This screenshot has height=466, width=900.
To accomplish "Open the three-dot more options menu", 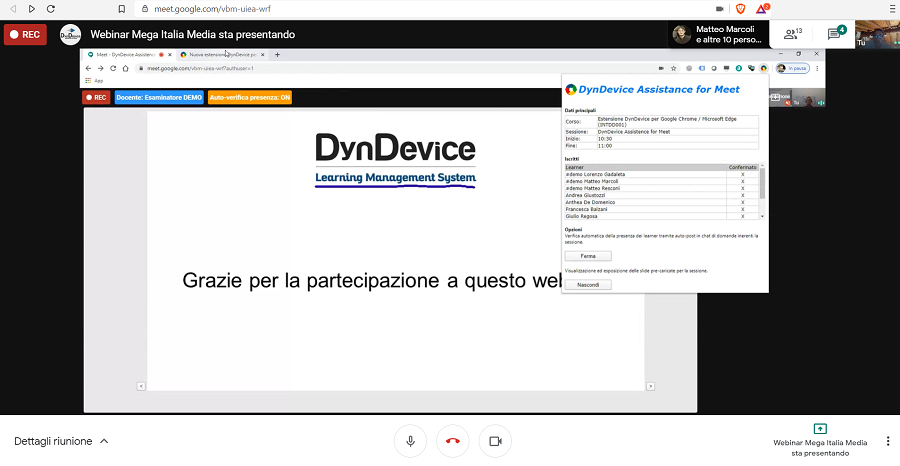I will 887,441.
